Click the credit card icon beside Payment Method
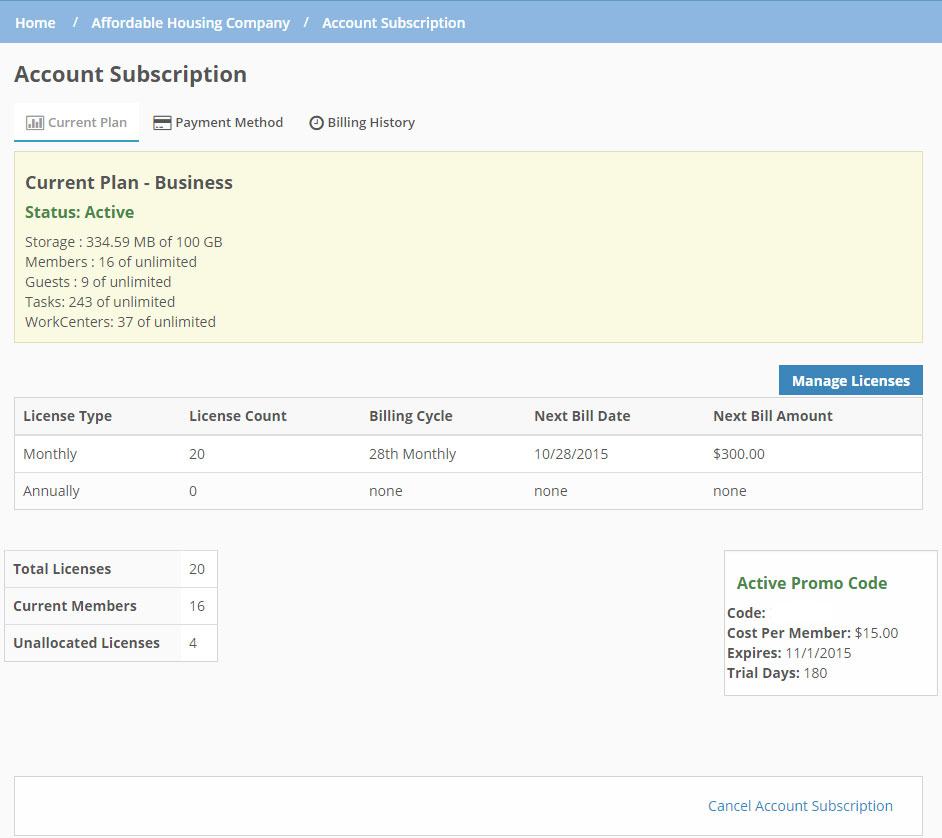This screenshot has height=838, width=942. click(x=161, y=122)
